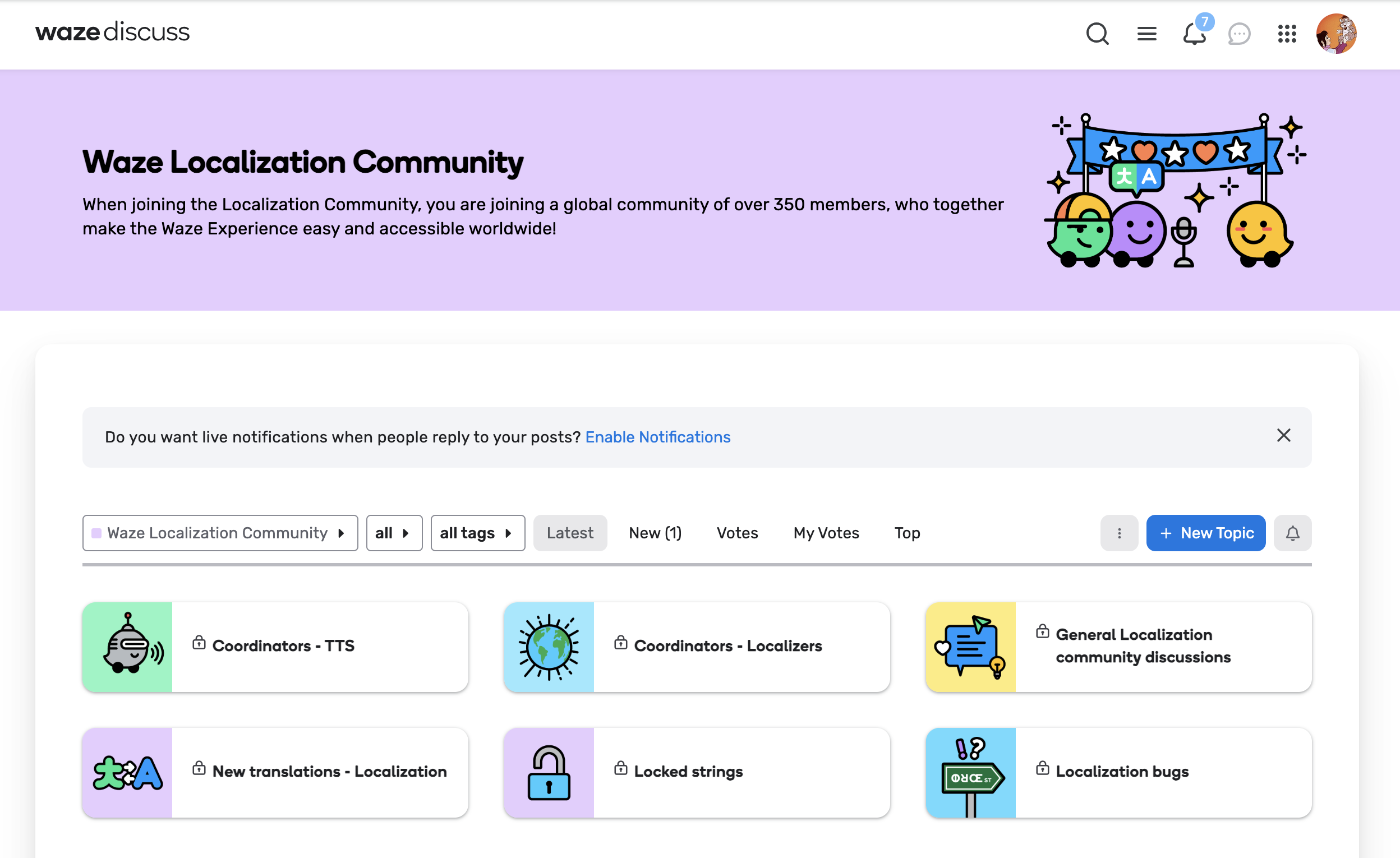Image resolution: width=1400 pixels, height=858 pixels.
Task: Go to waze discuss home logo
Action: [113, 32]
